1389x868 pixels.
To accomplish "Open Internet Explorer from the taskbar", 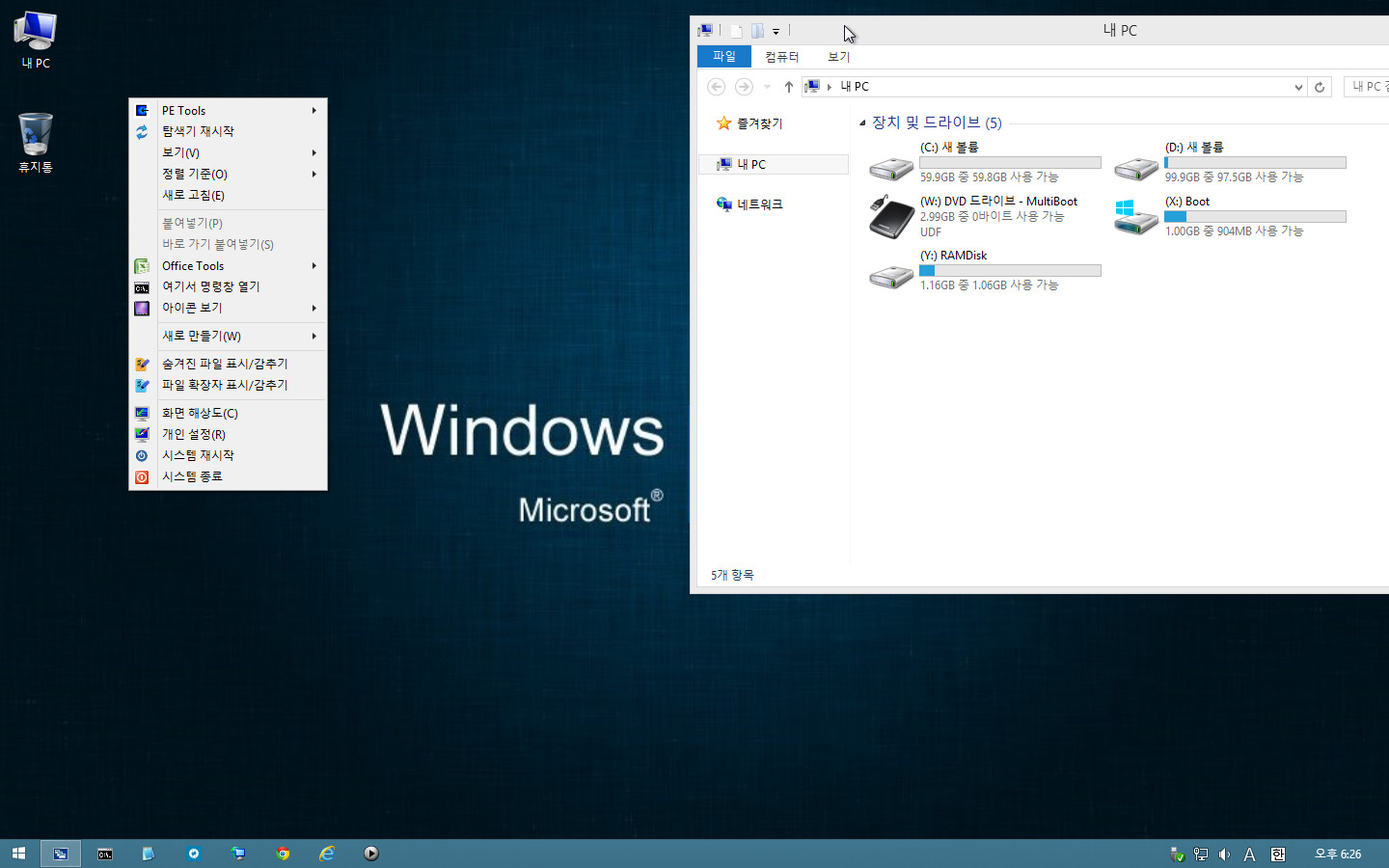I will [x=327, y=854].
